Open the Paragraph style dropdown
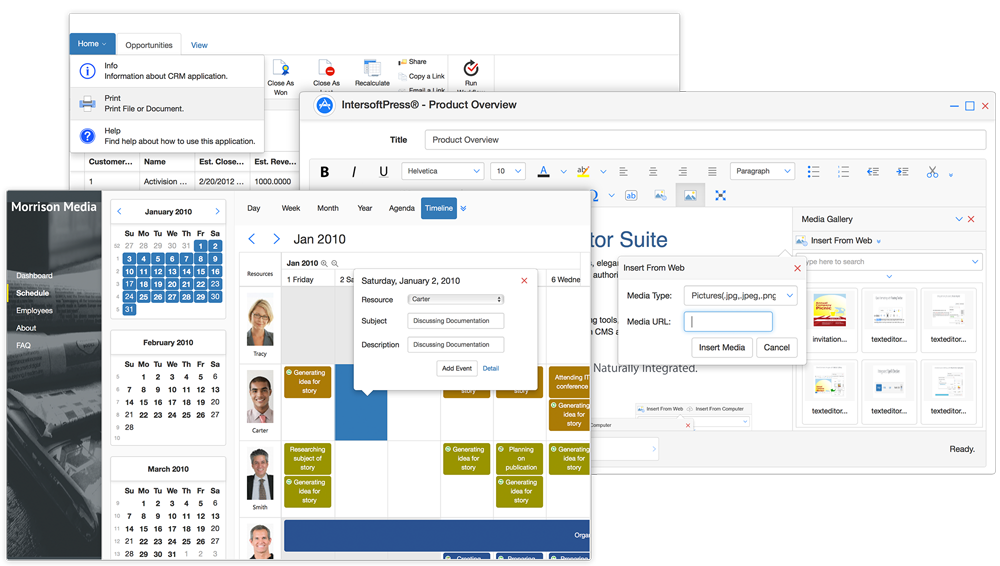 coord(761,172)
